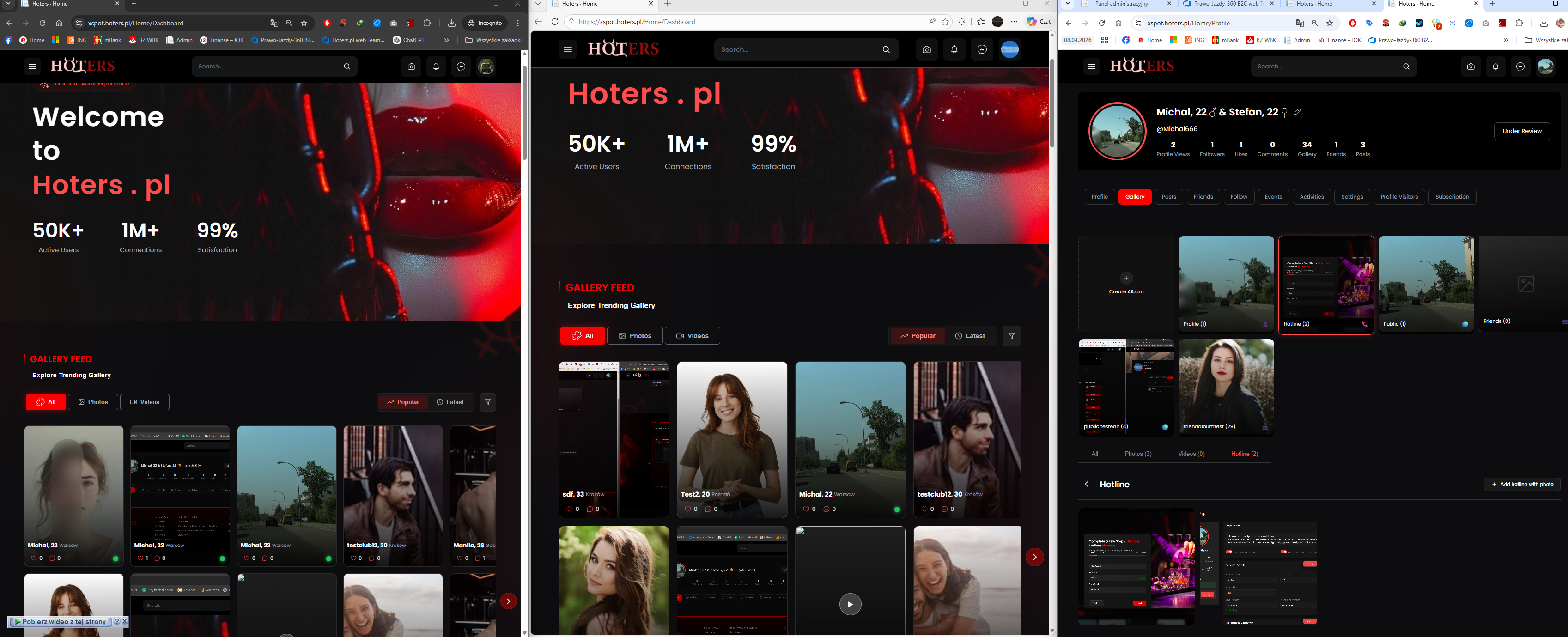Open the Settings and more menu in the Edge window
This screenshot has height=637, width=1568.
(1014, 22)
